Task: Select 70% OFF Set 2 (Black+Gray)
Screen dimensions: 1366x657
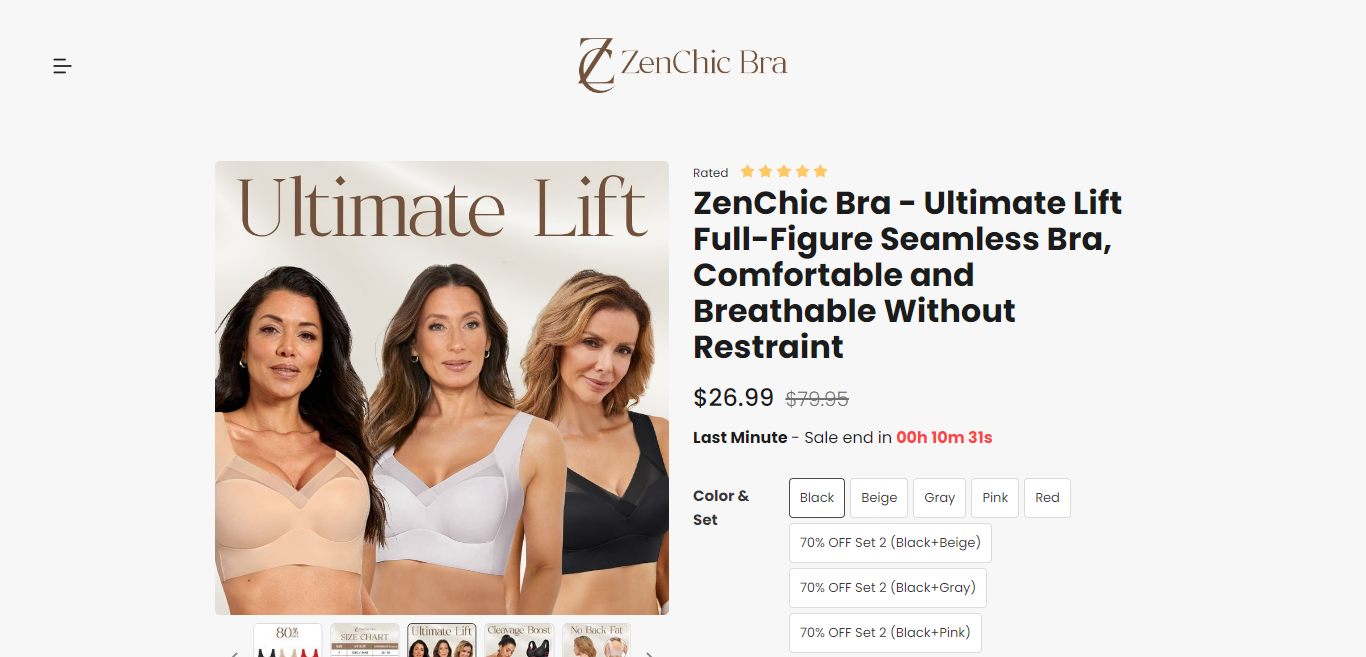Action: pos(888,588)
